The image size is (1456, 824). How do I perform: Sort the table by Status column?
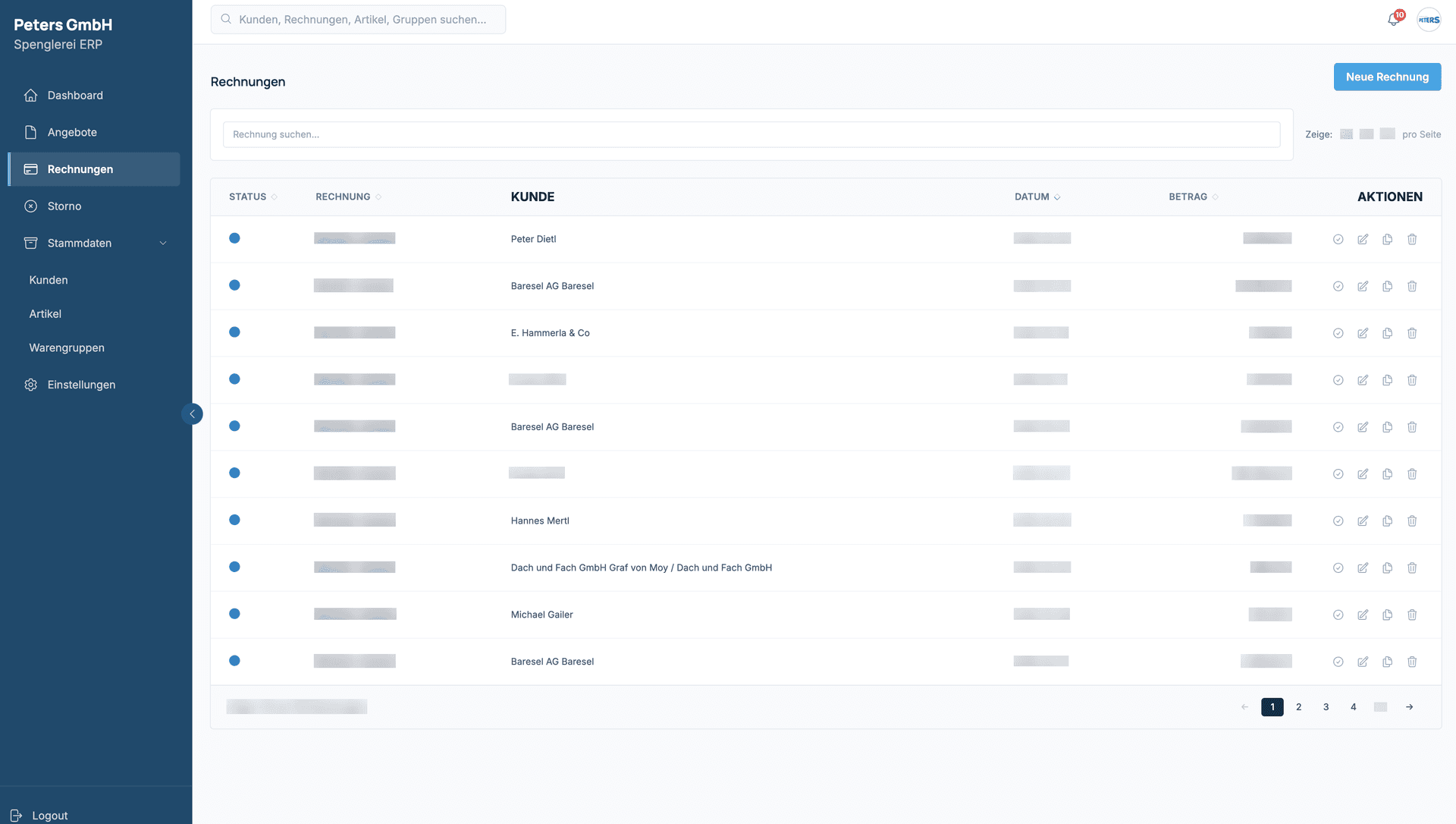[x=253, y=197]
